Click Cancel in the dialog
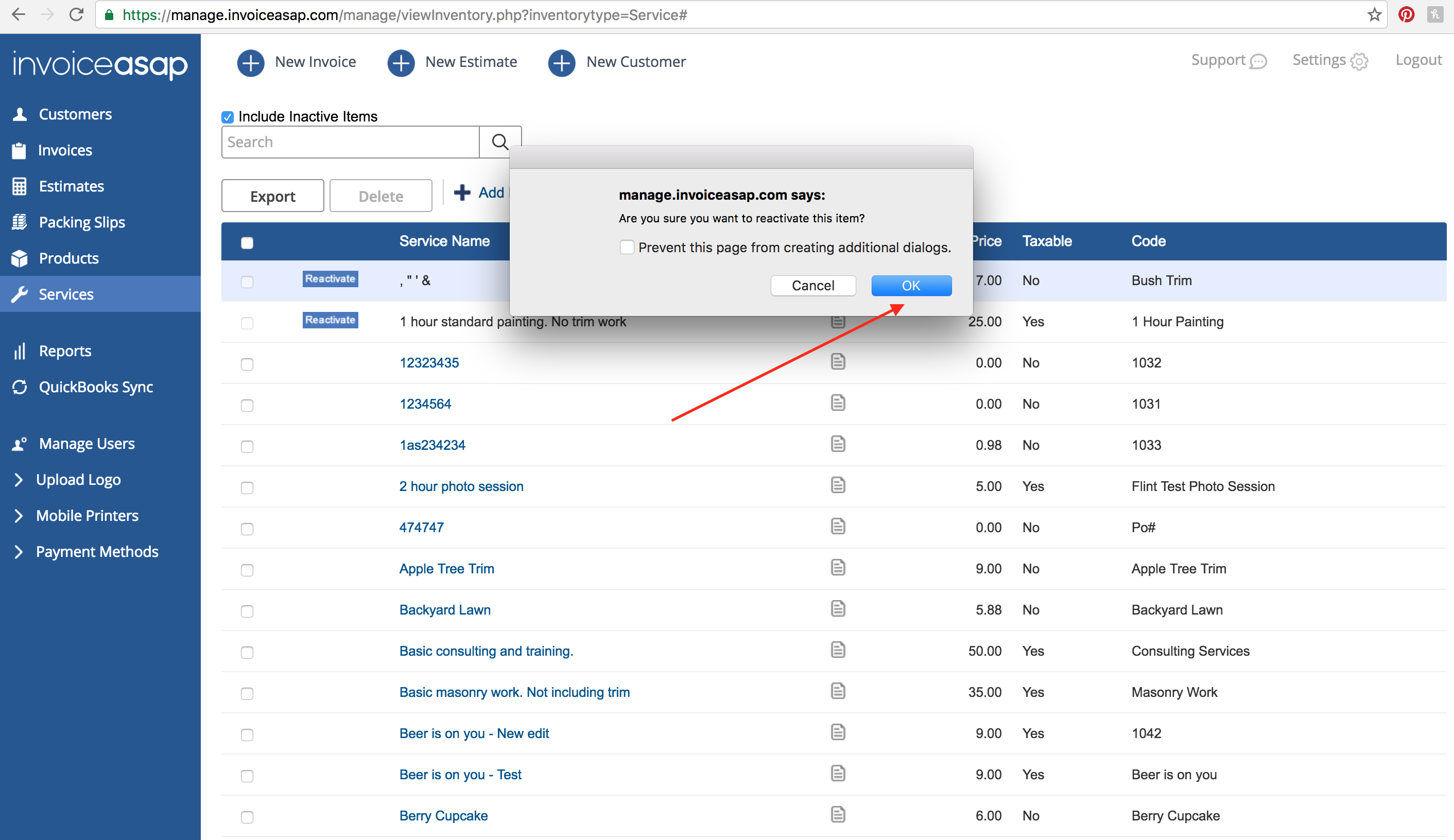Screen dimensions: 1454x840 click(x=813, y=286)
